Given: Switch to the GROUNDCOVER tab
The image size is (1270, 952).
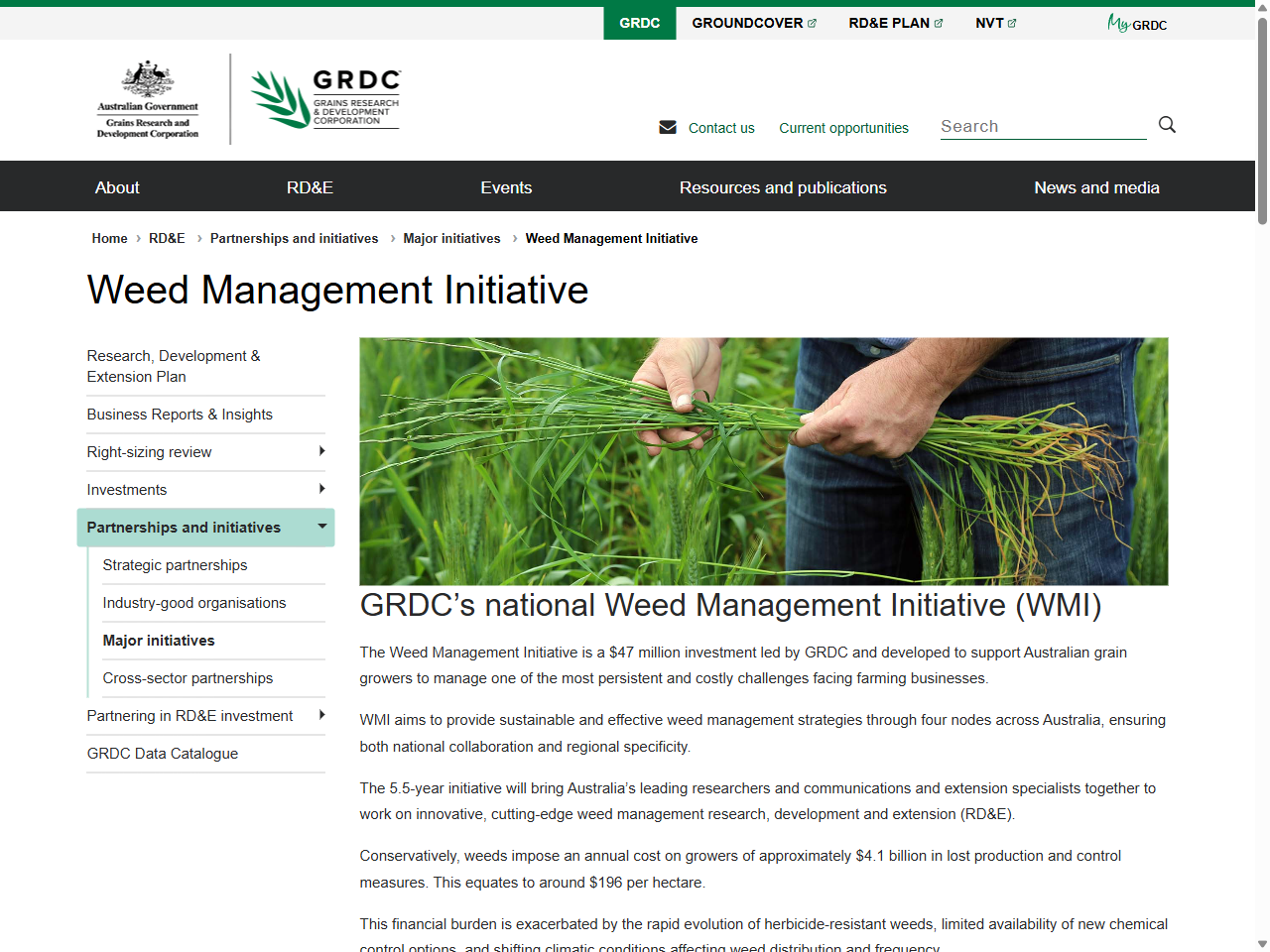Looking at the screenshot, I should click(747, 22).
